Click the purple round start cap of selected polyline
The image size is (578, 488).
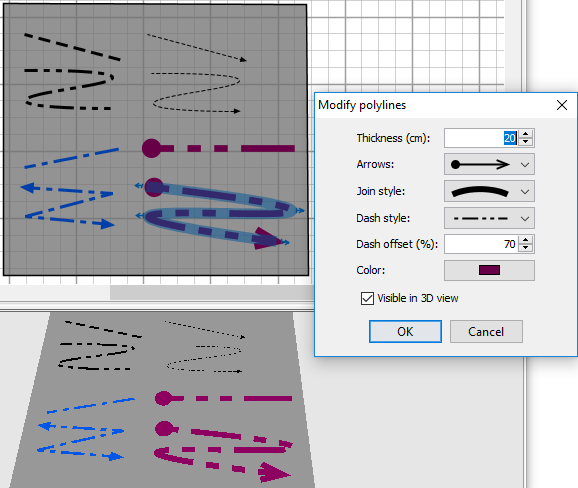154,187
